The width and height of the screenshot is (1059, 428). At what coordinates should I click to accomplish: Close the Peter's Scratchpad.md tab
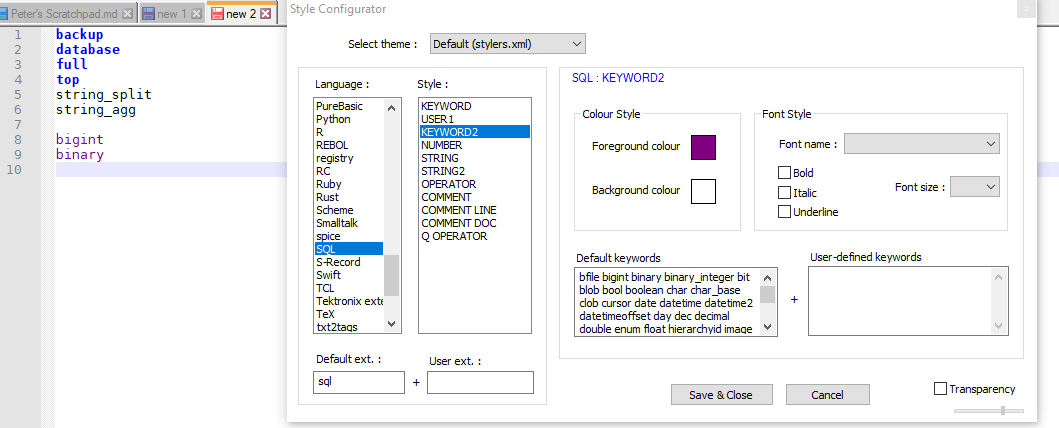point(127,14)
